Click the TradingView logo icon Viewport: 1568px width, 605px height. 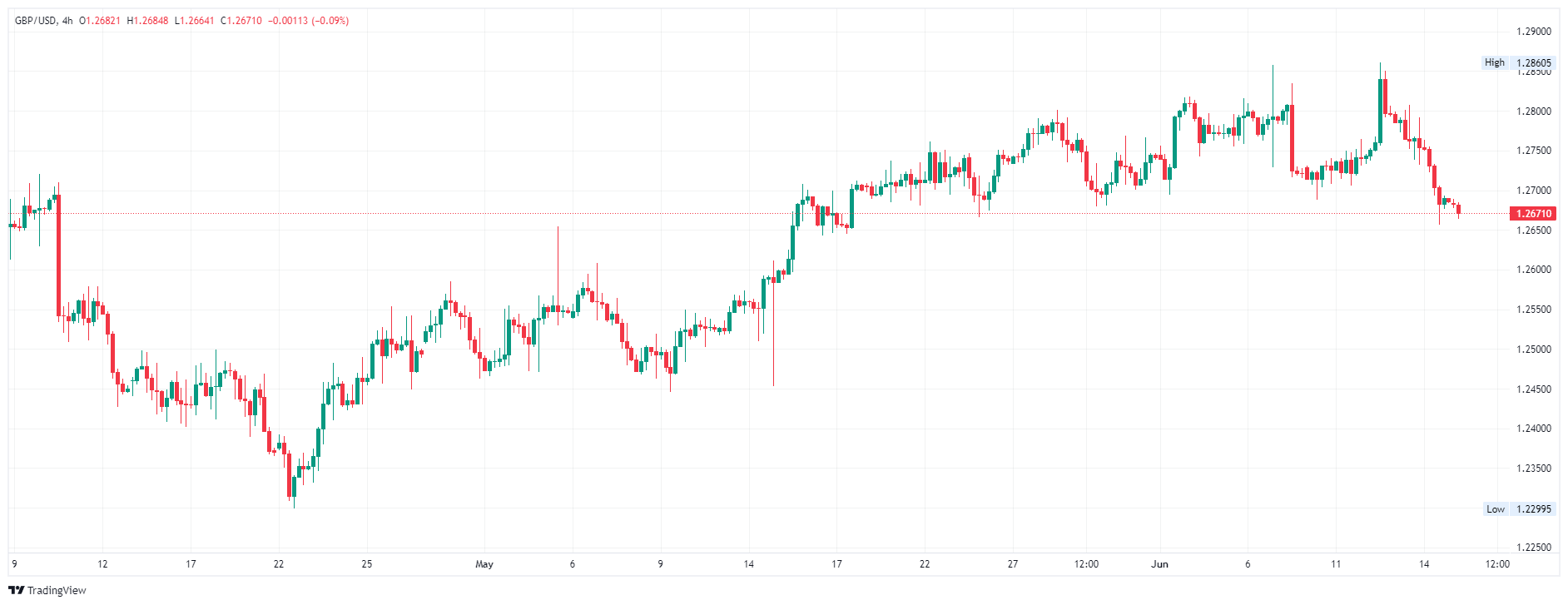click(x=16, y=590)
